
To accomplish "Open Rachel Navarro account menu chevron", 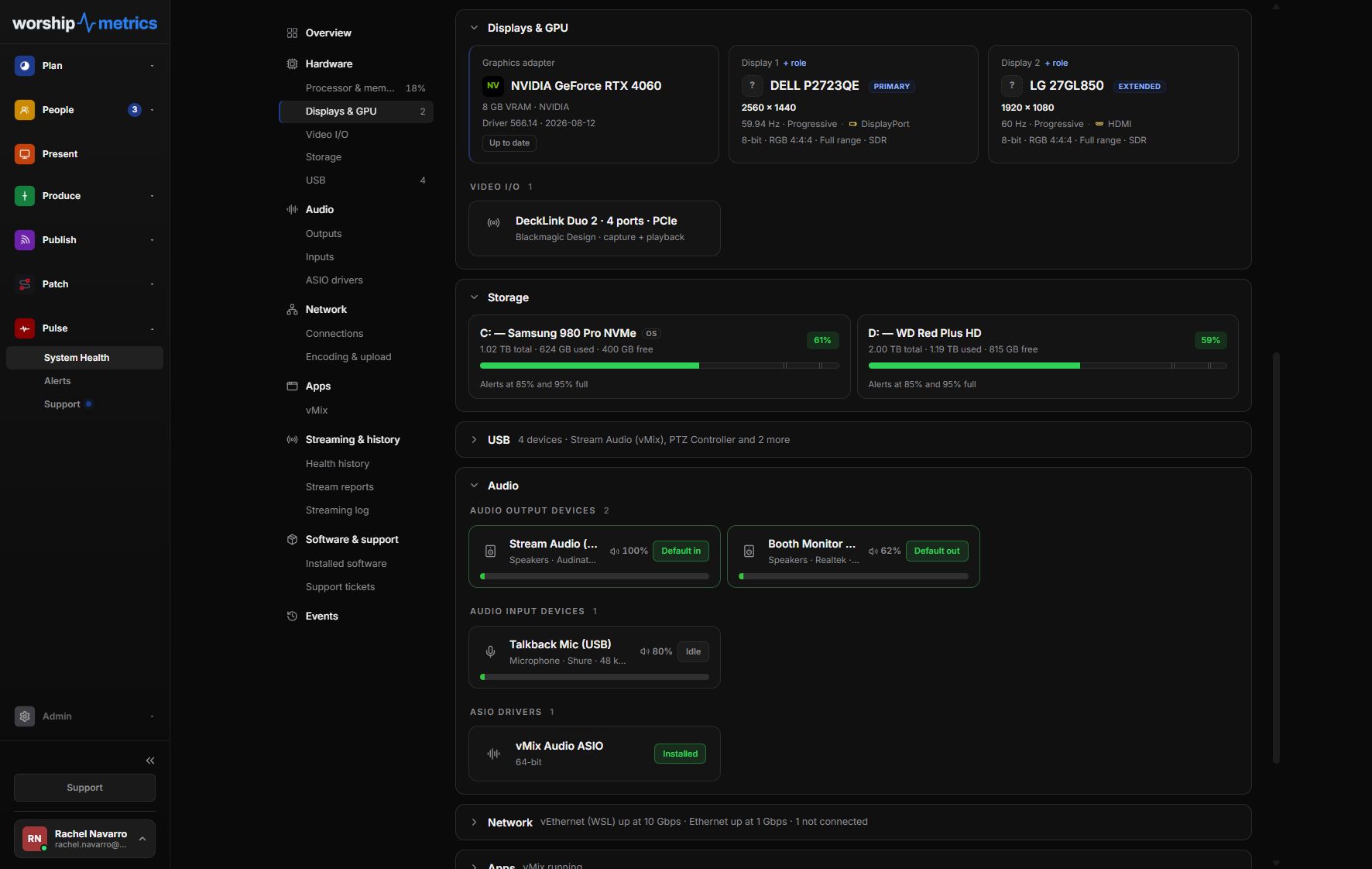I will (x=142, y=839).
